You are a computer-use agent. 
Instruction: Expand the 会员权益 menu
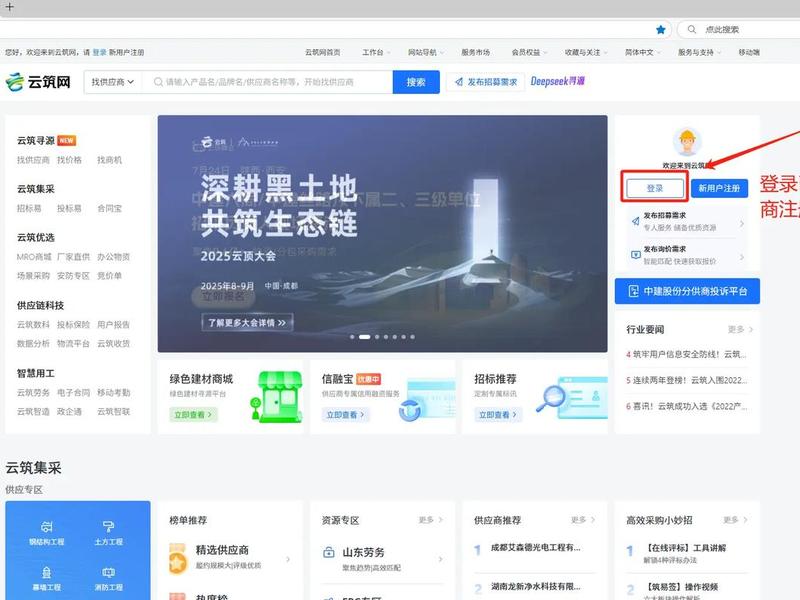529,52
